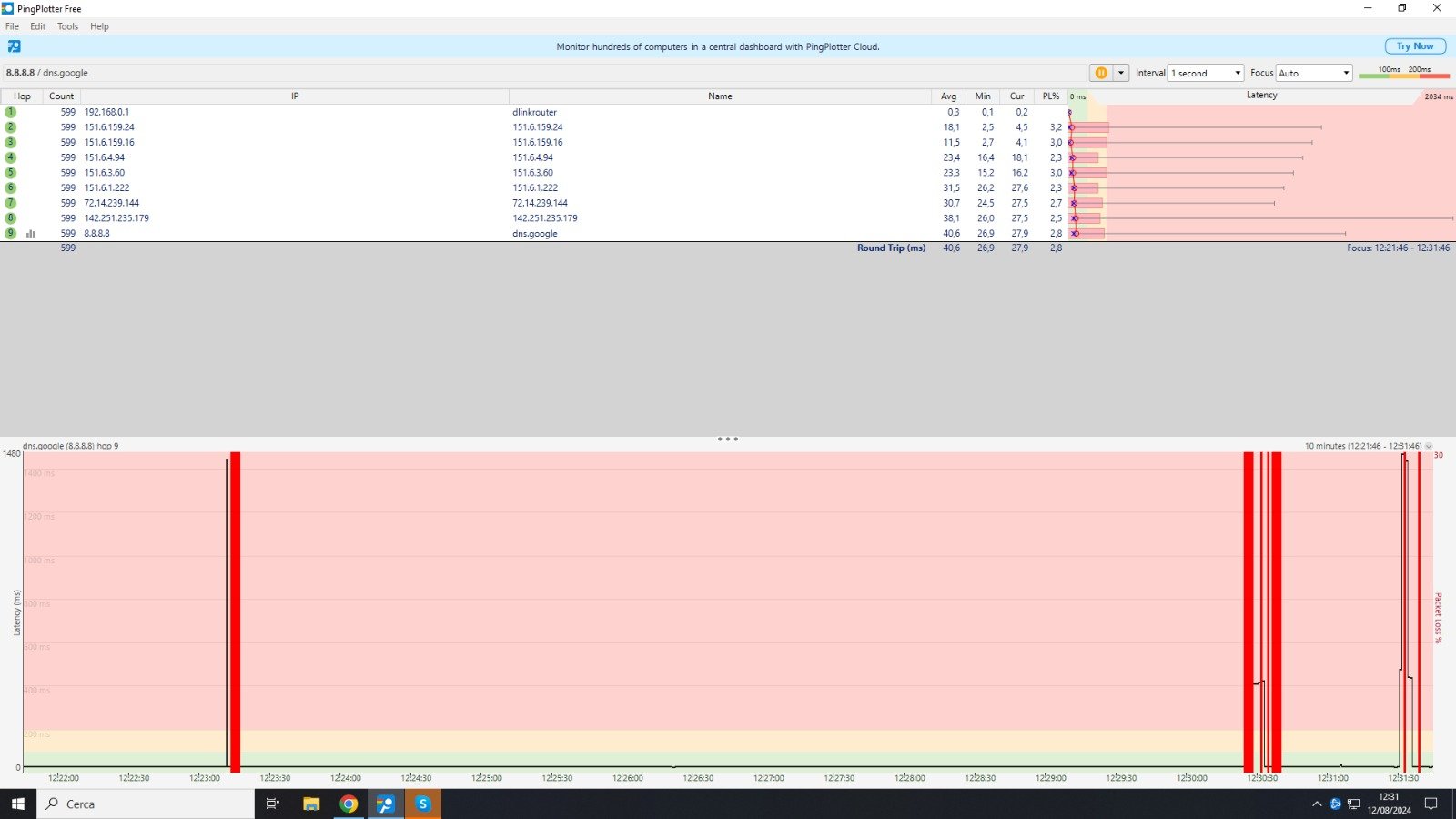Select the hop 3 green circle icon
Screen dimensions: 1456x819
tap(11, 142)
